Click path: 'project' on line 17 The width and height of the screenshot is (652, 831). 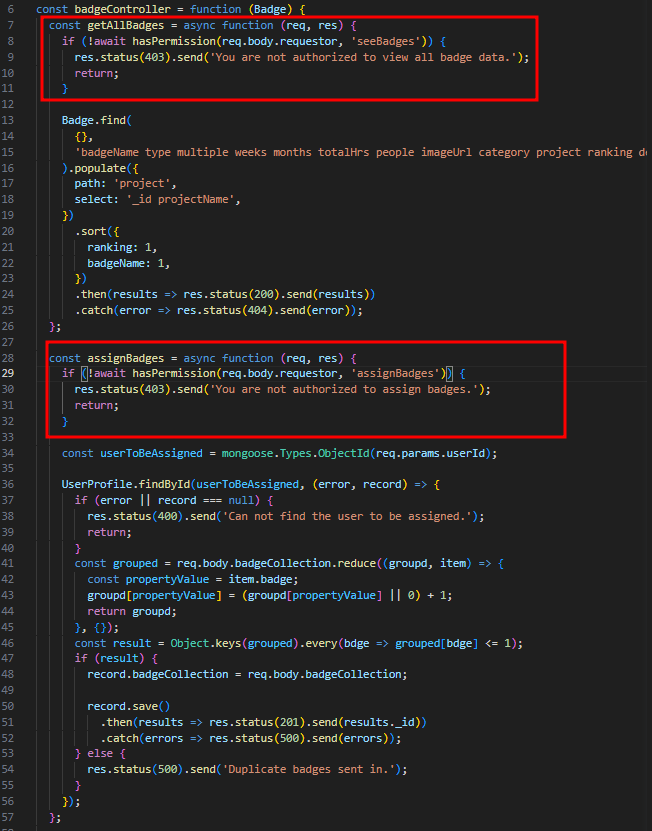tap(125, 183)
